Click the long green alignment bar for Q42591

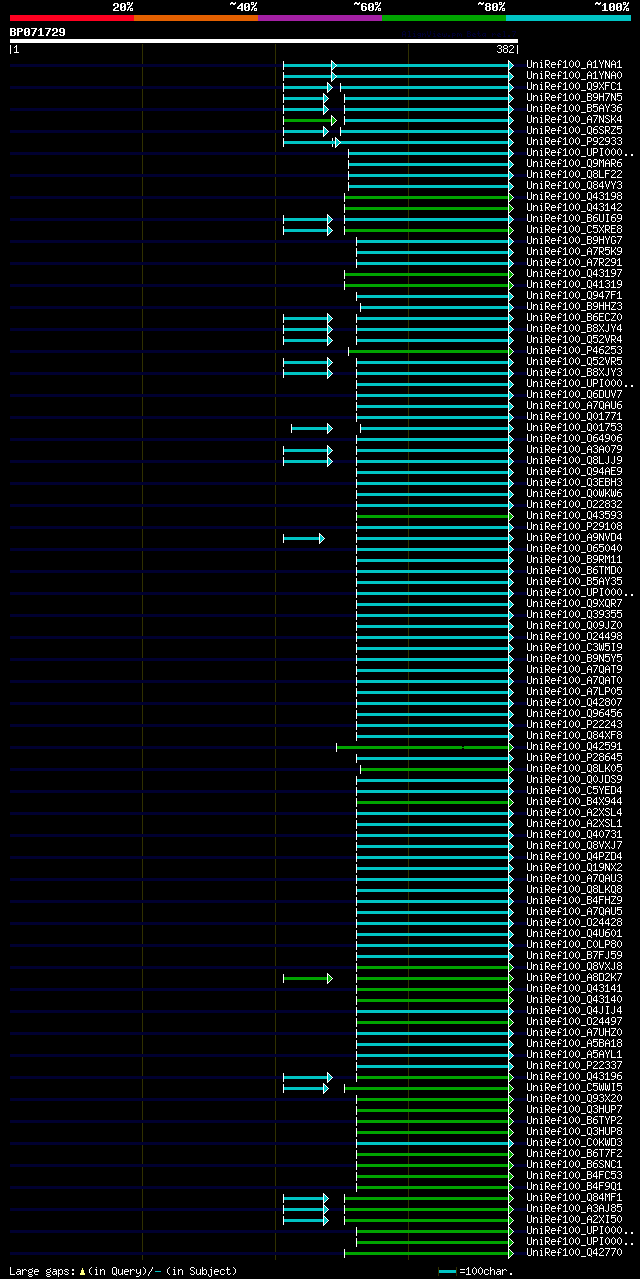[x=425, y=747]
